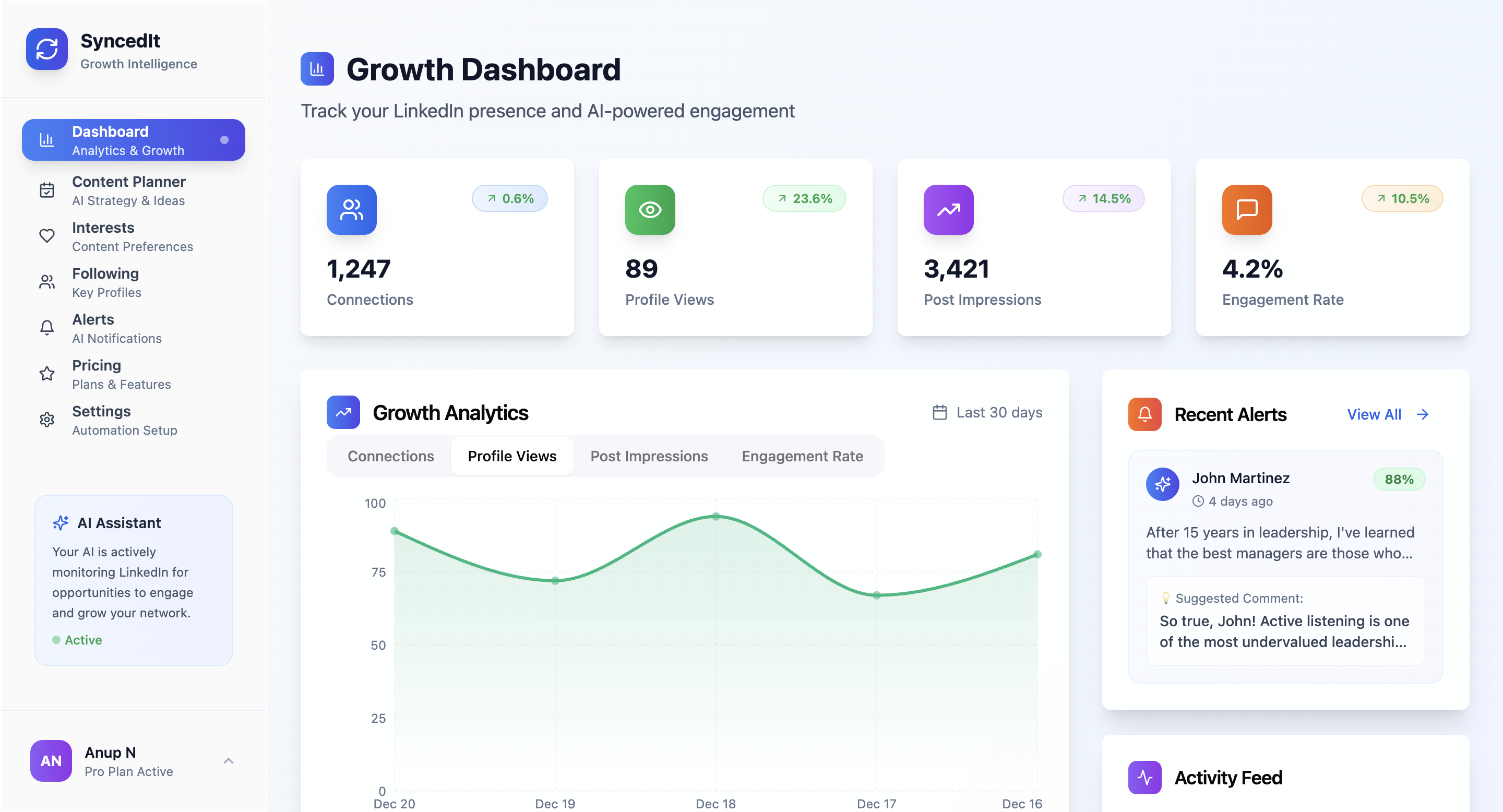This screenshot has width=1503, height=812.
Task: Click the View All arrow icon
Action: (x=1423, y=414)
